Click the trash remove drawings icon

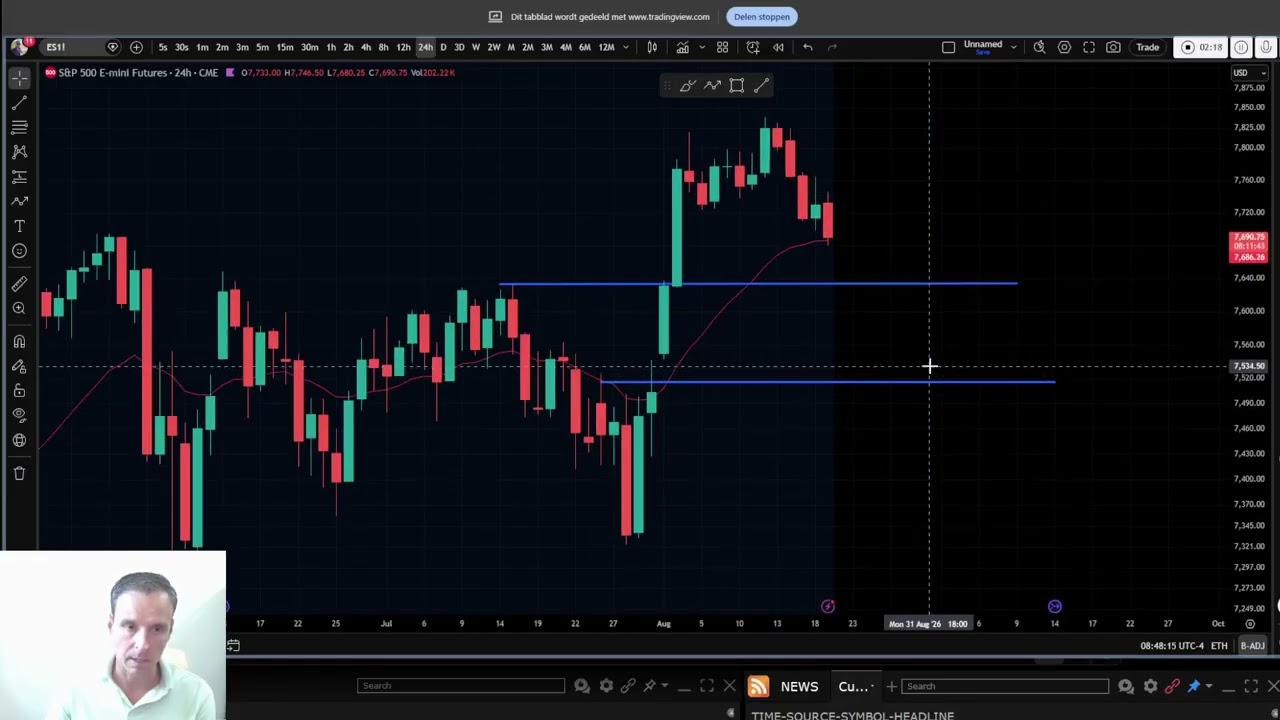coord(19,473)
